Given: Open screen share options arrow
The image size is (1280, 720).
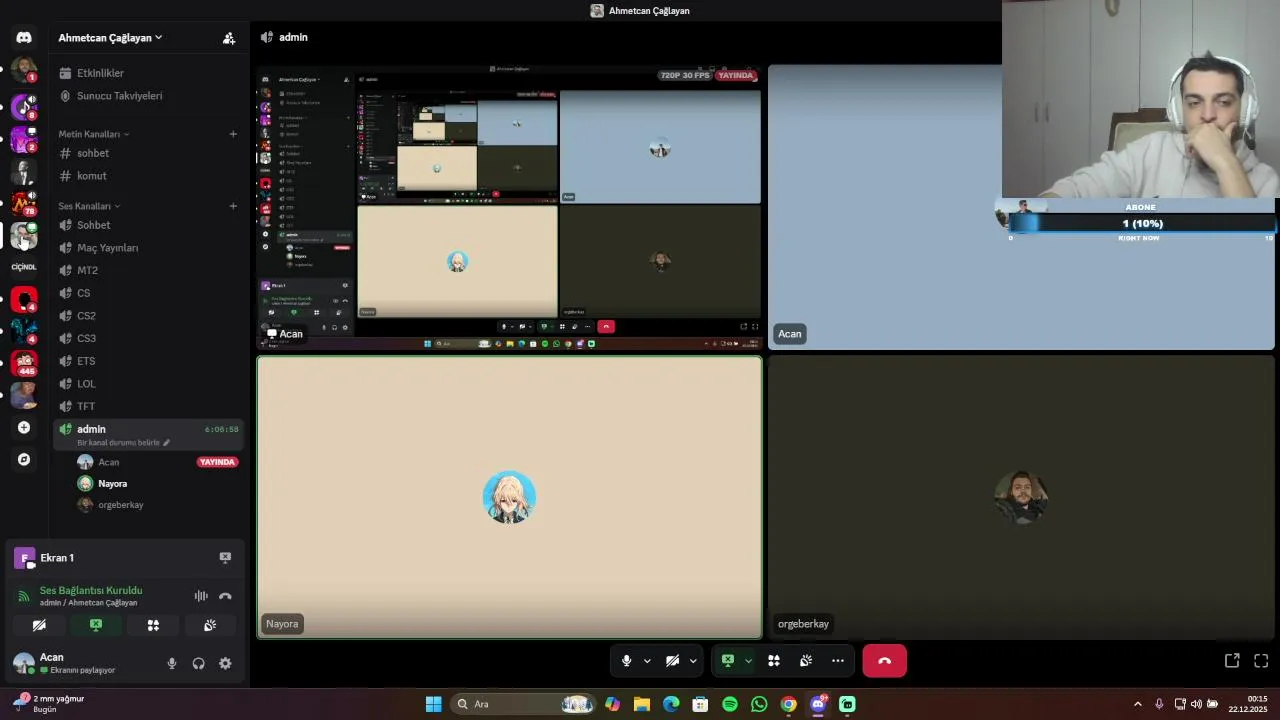Looking at the screenshot, I should (748, 661).
